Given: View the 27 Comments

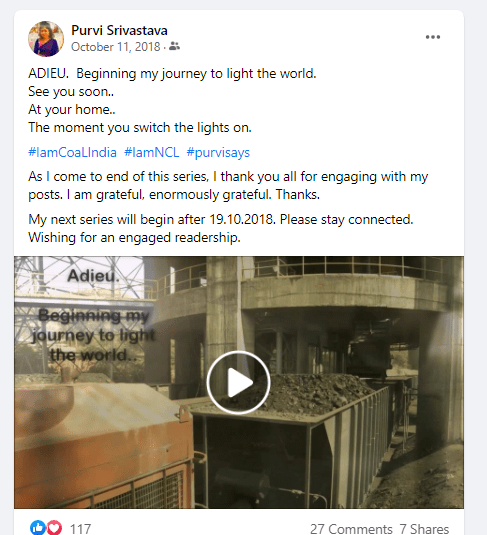Looking at the screenshot, I should 351,529.
